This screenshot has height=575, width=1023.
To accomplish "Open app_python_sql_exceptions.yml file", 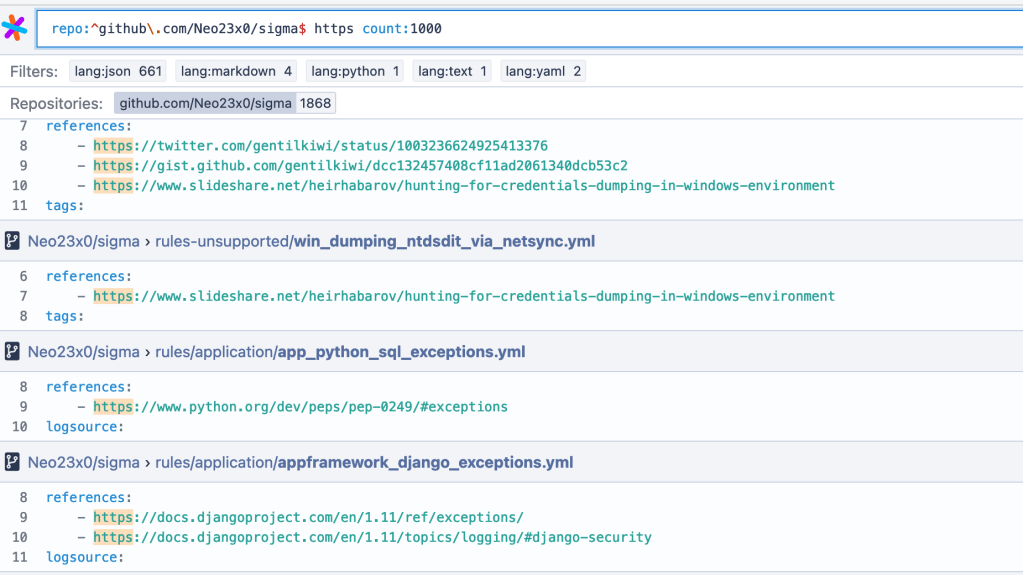I will point(402,351).
